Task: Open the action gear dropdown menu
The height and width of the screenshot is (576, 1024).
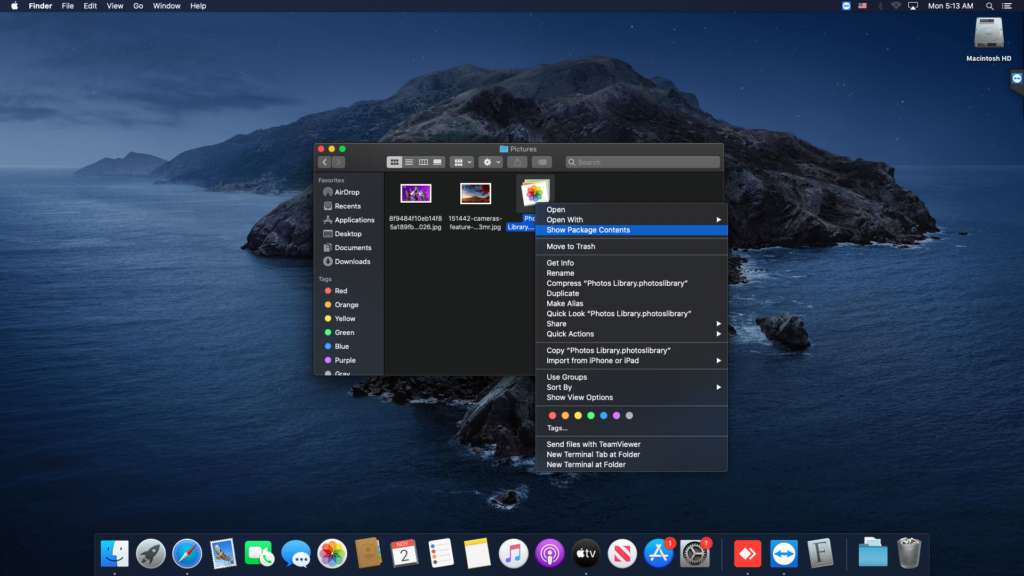Action: coord(489,161)
